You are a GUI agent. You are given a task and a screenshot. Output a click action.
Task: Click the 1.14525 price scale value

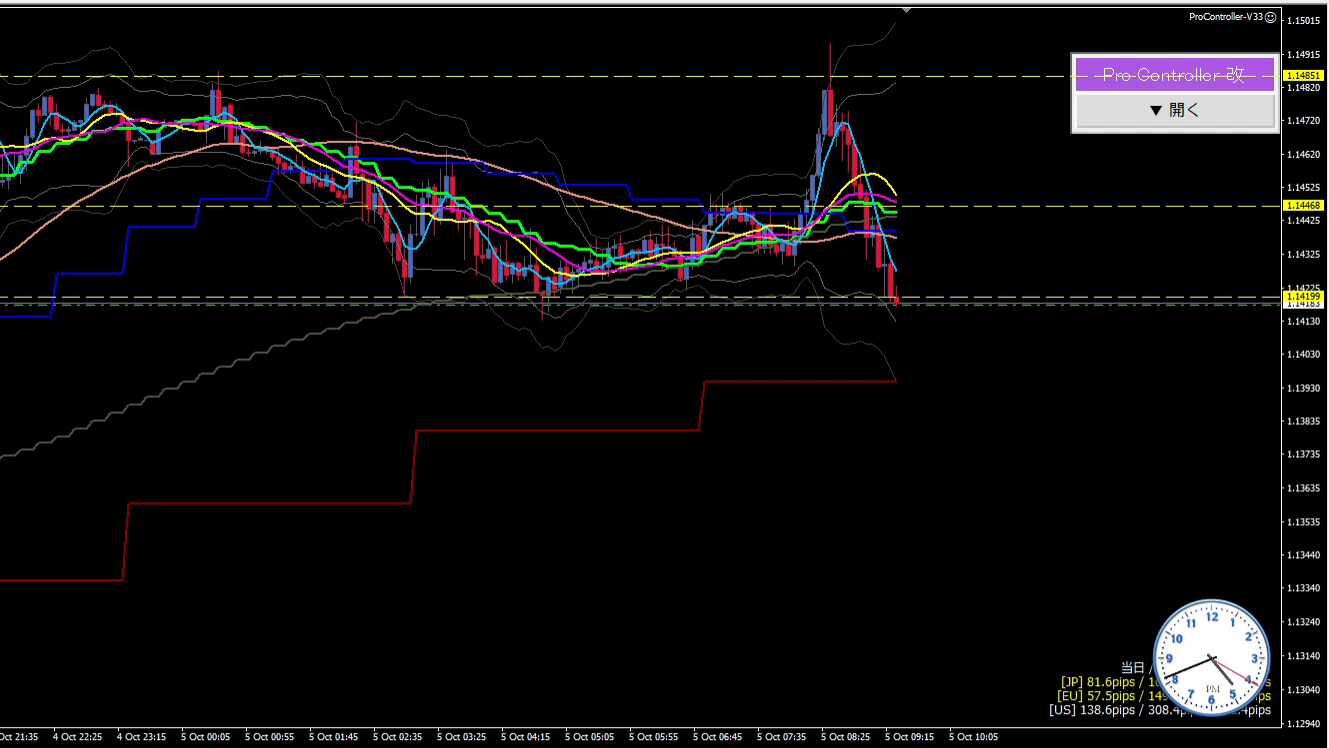1303,187
